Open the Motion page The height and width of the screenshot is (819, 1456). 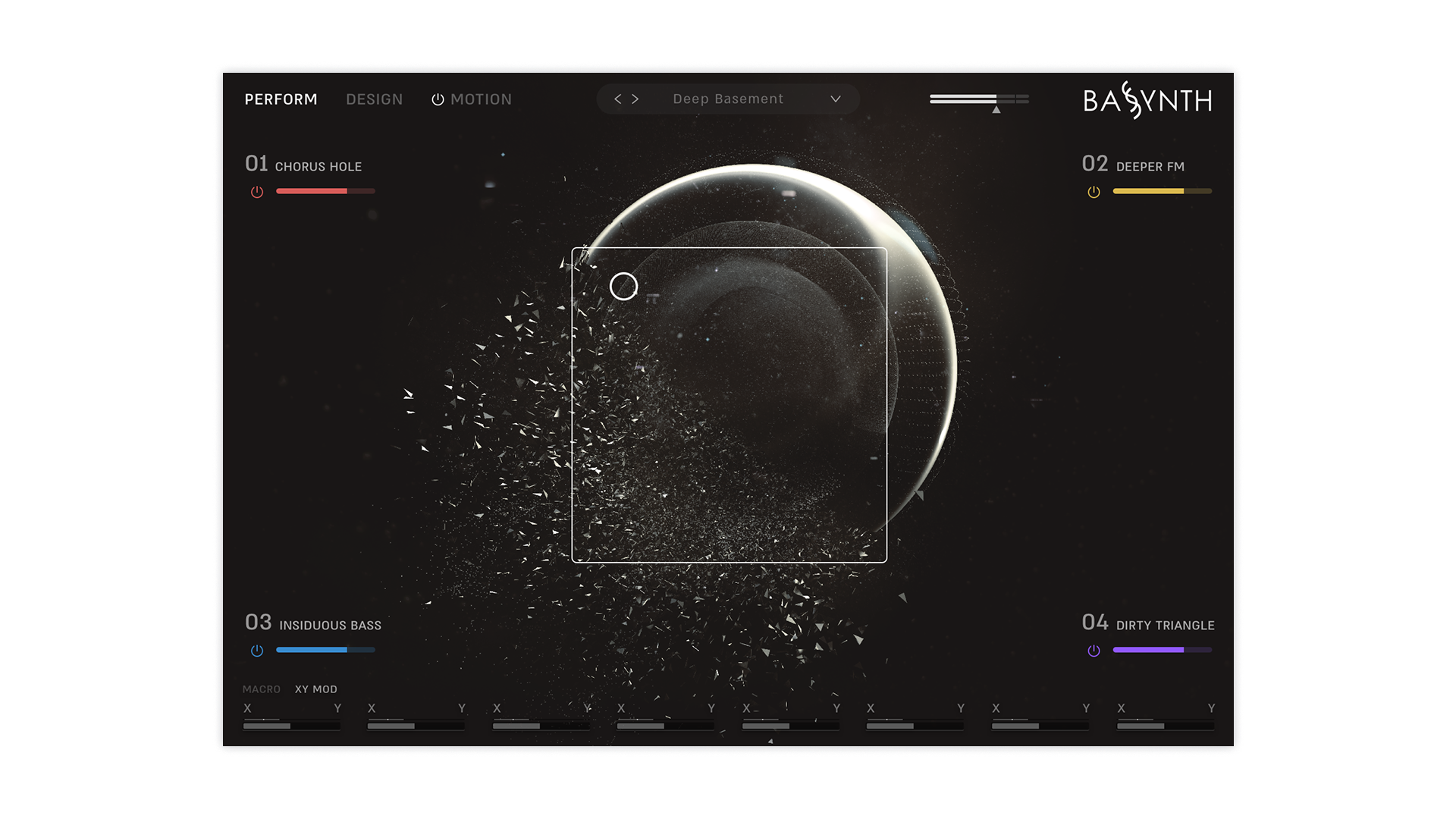click(x=481, y=99)
